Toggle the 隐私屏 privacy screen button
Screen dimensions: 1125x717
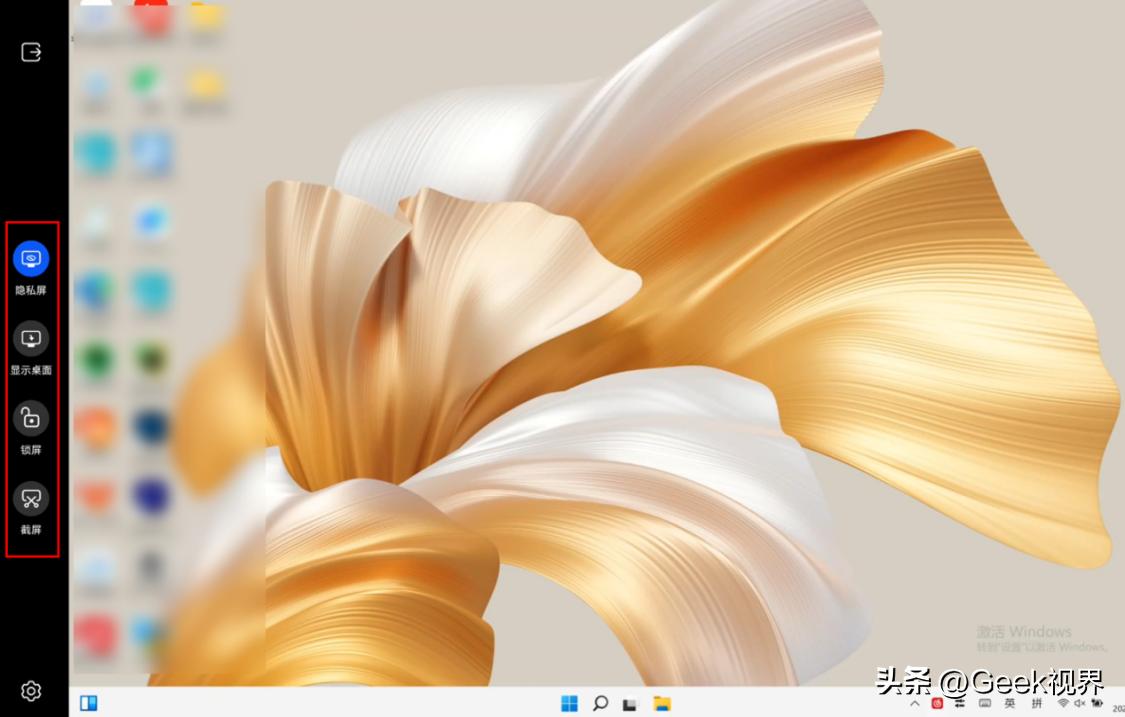click(31, 259)
